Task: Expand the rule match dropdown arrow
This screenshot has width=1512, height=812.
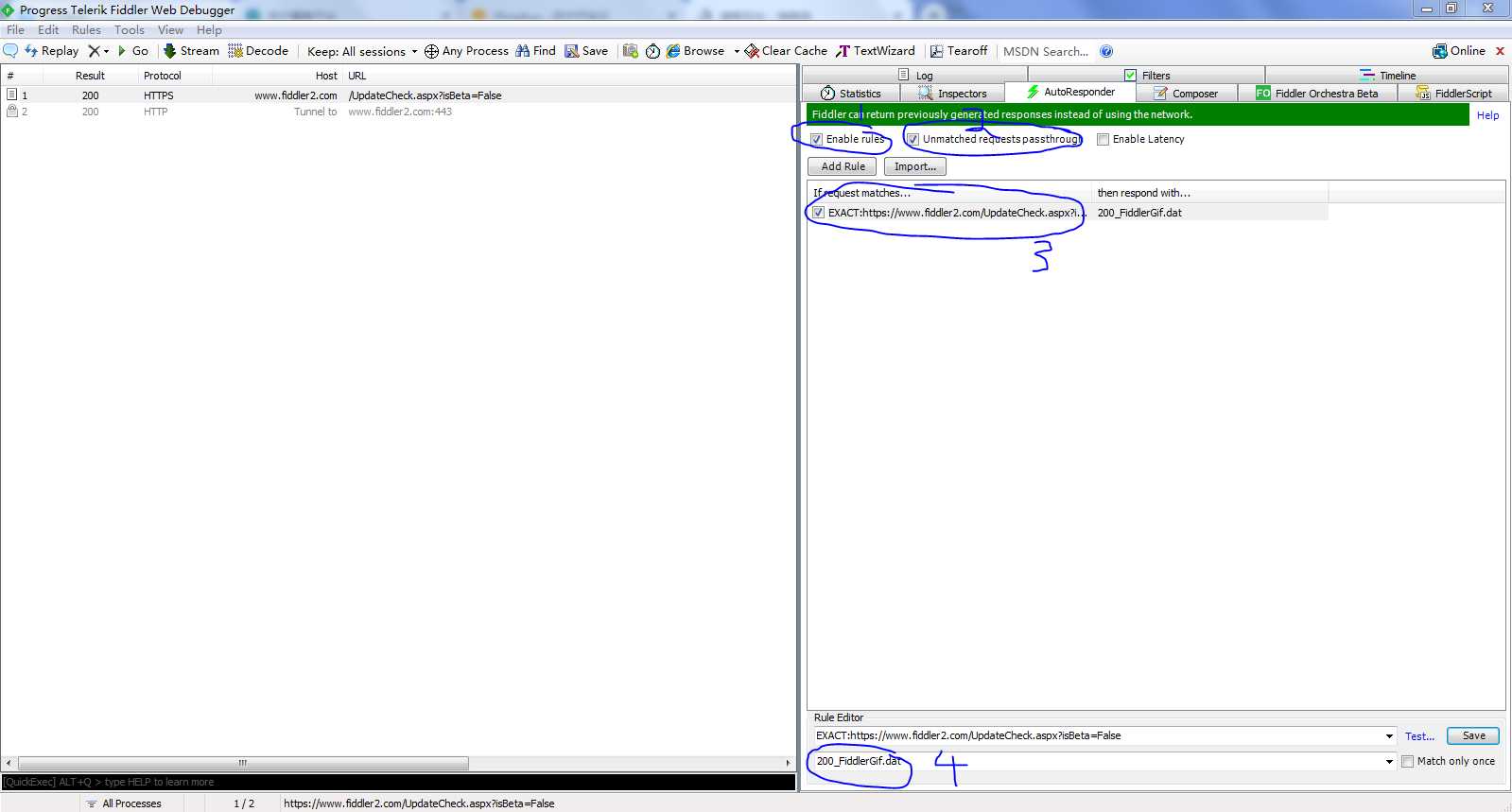Action: point(1389,735)
